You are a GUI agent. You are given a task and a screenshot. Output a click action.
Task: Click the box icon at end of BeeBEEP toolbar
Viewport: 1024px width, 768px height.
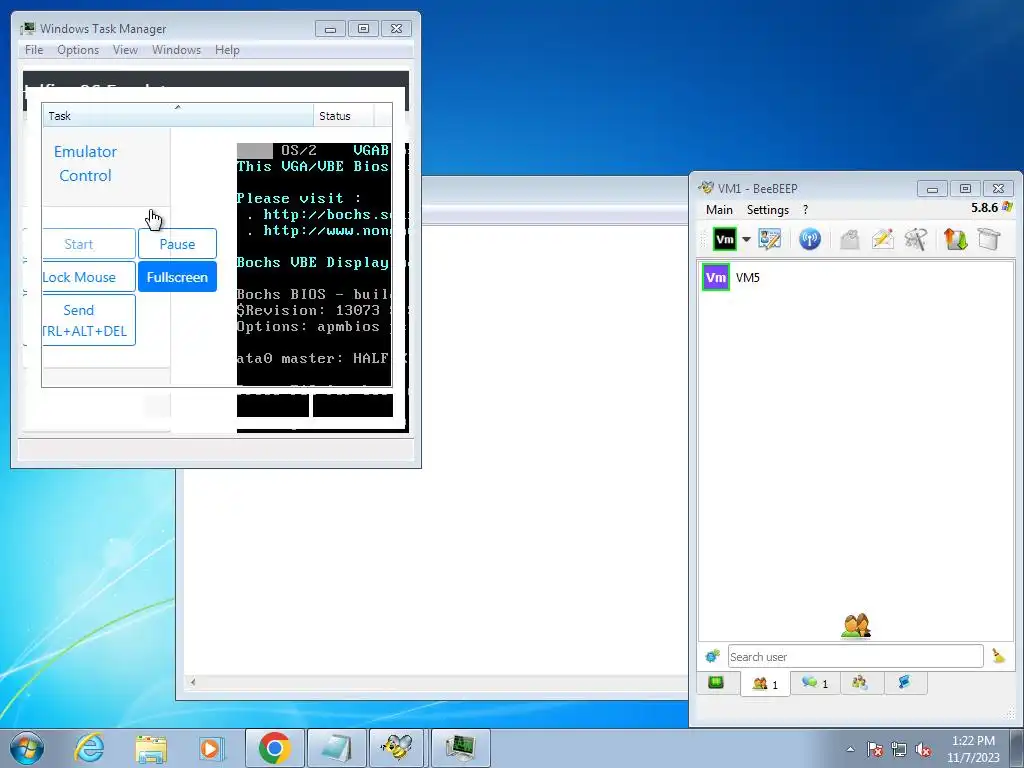[x=989, y=240]
